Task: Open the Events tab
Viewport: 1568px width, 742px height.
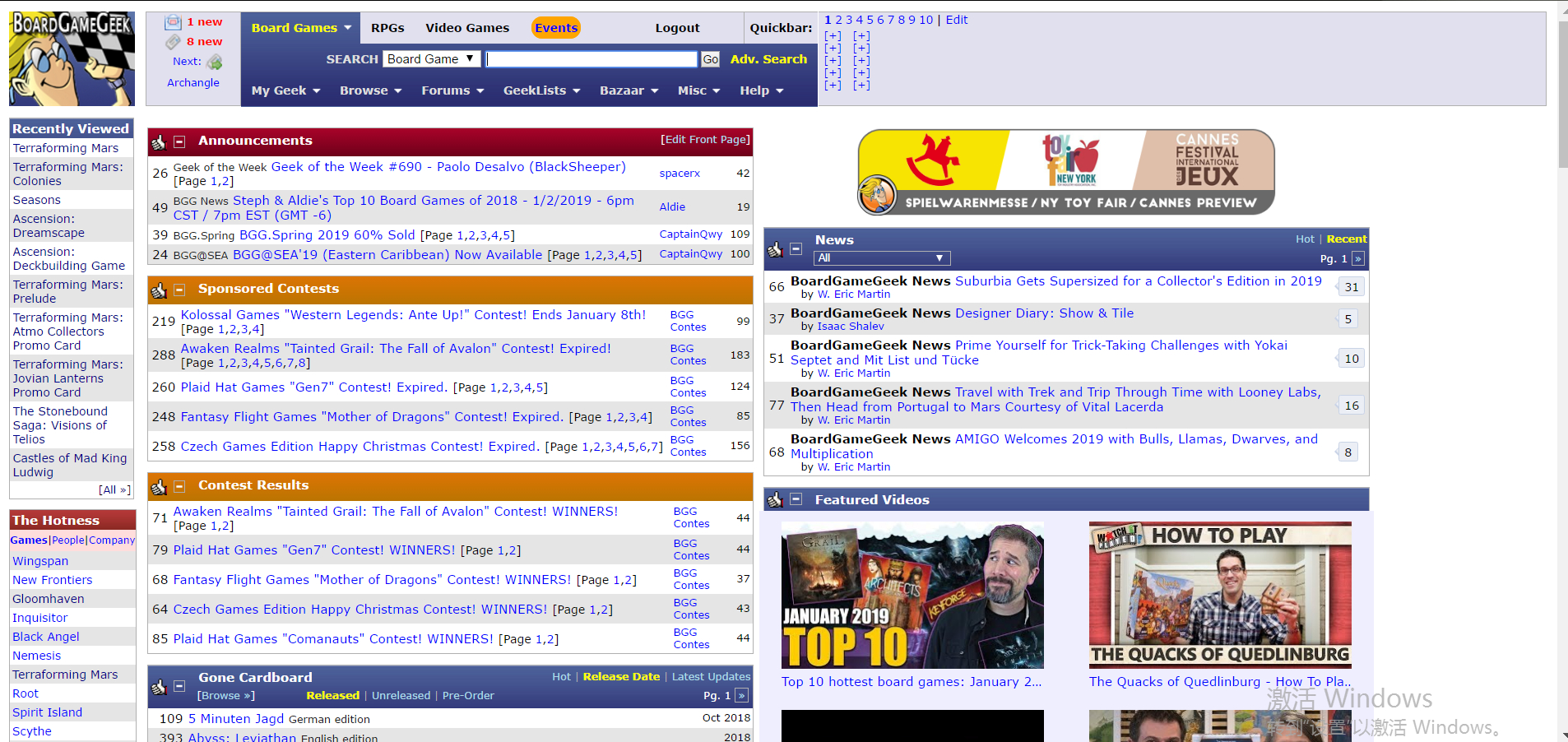Action: click(556, 28)
